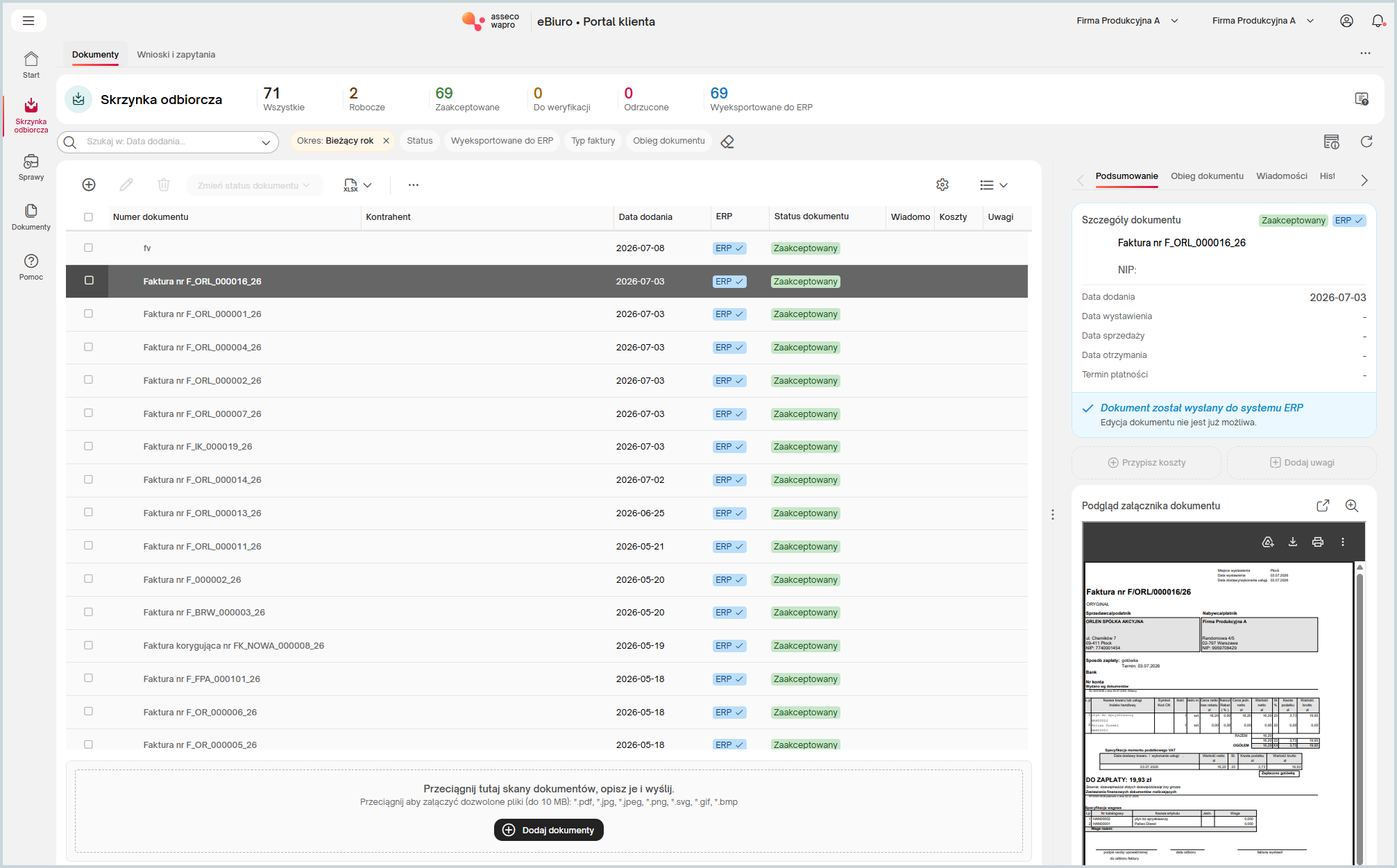1397x868 pixels.
Task: Check the box for document fv
Action: 88,248
